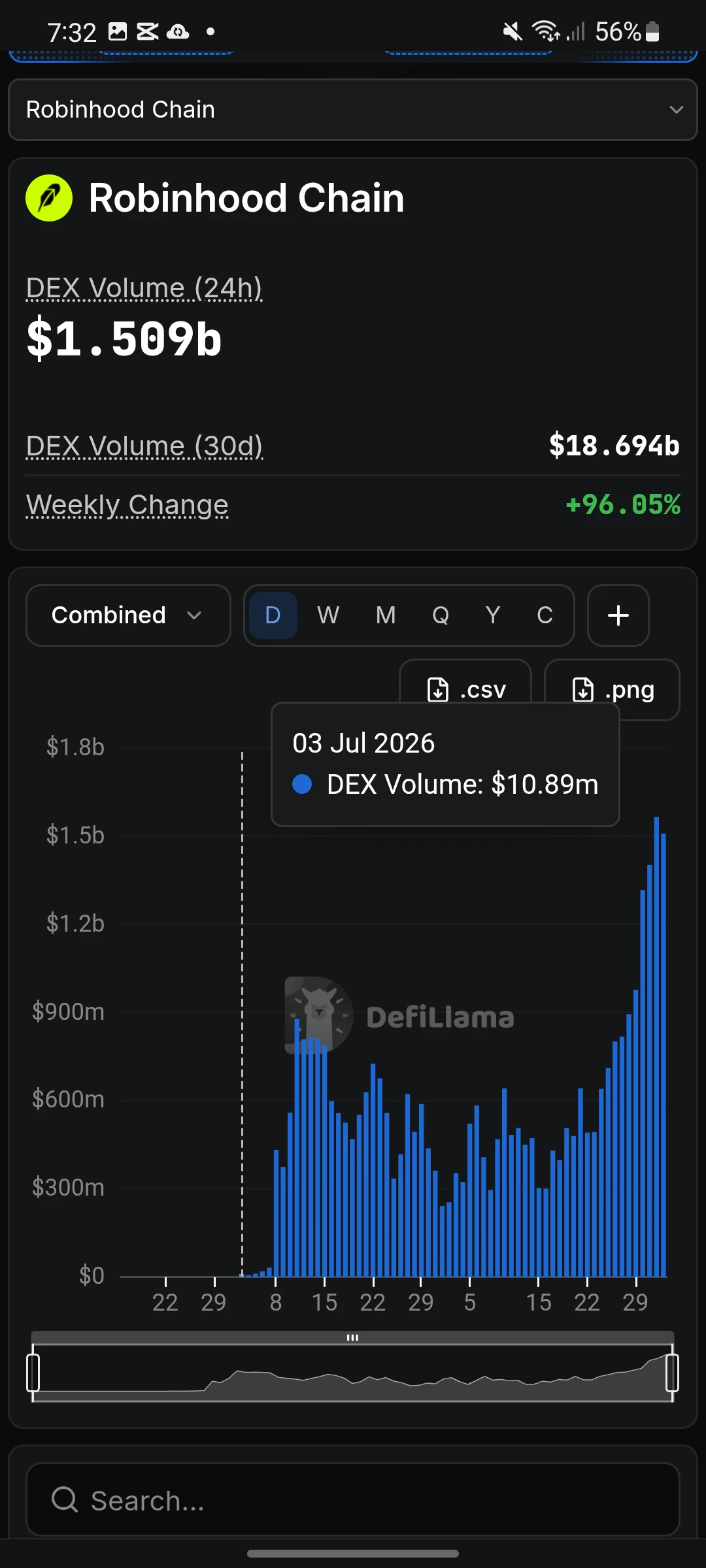Click the $1.509b volume value
Screen dimensions: 706x1568
124,339
